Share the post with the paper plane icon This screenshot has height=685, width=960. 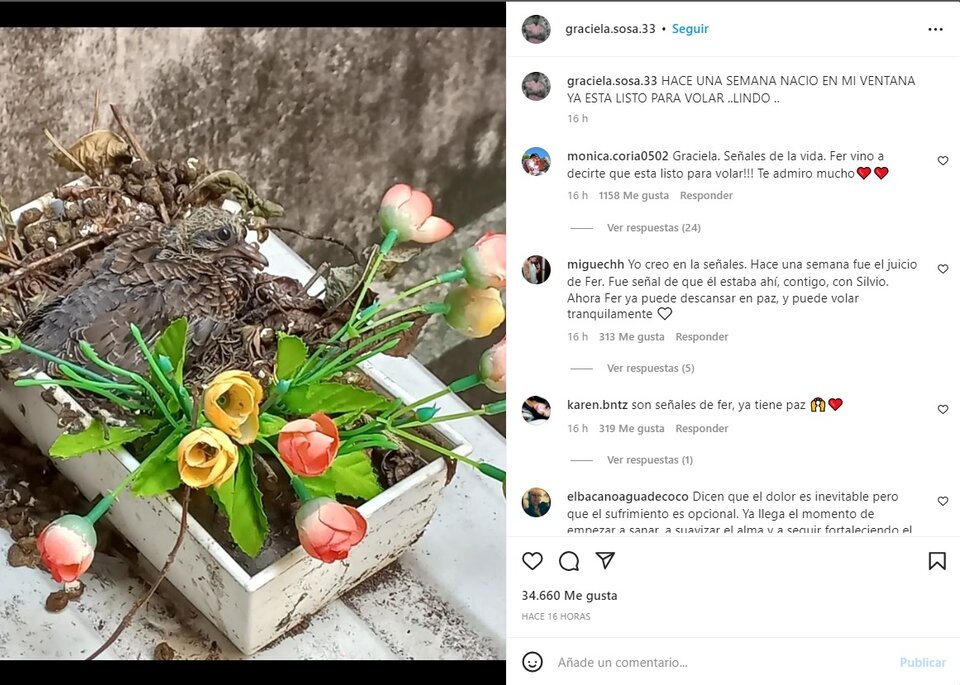point(605,560)
